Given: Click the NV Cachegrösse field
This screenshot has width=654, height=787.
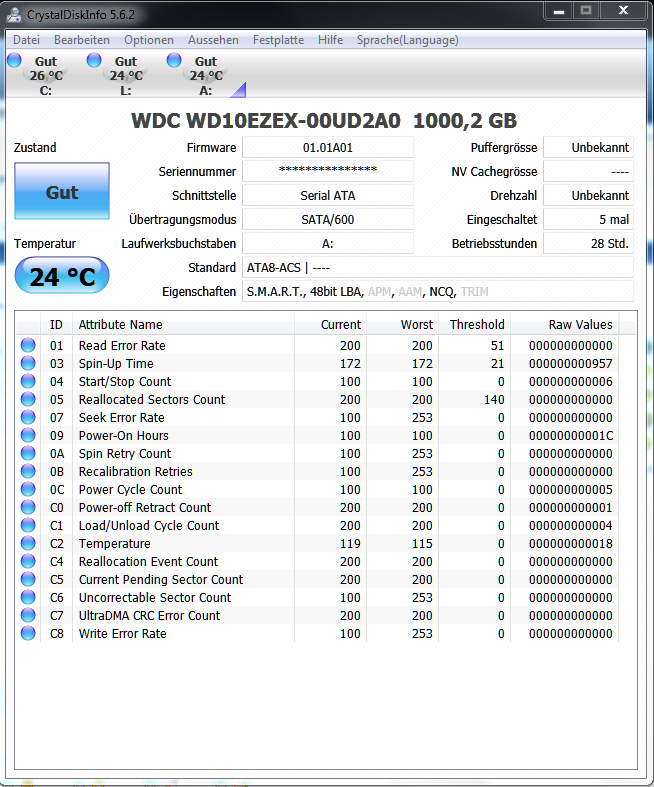Looking at the screenshot, I should (588, 171).
